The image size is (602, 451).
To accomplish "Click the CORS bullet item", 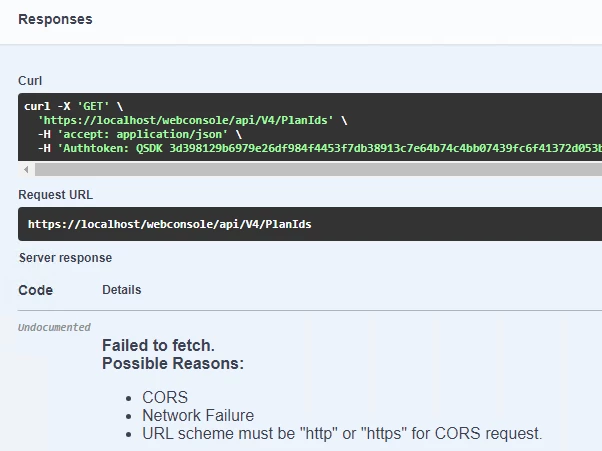I will tap(165, 397).
